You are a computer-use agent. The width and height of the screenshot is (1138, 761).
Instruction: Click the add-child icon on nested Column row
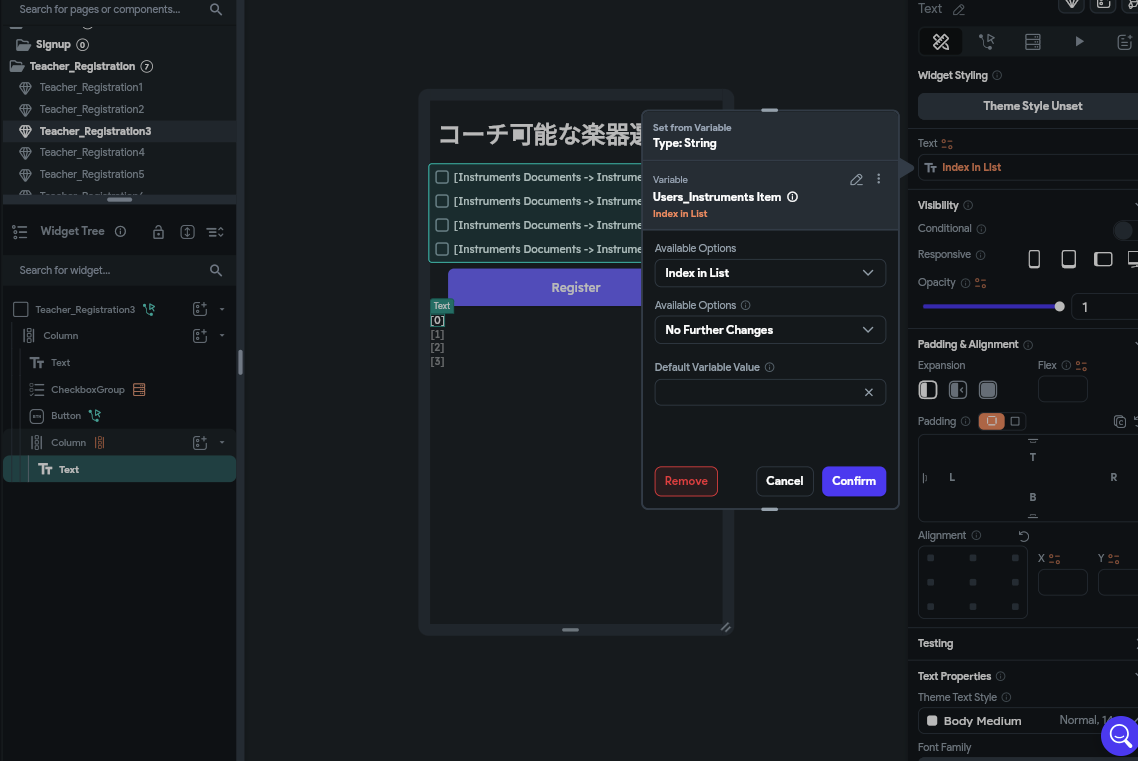tap(200, 443)
